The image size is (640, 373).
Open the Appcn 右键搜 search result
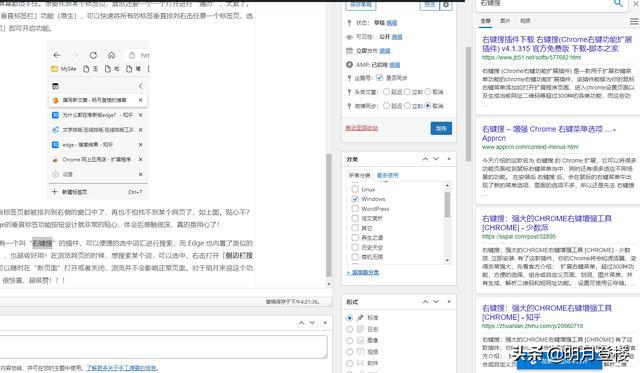pos(548,133)
